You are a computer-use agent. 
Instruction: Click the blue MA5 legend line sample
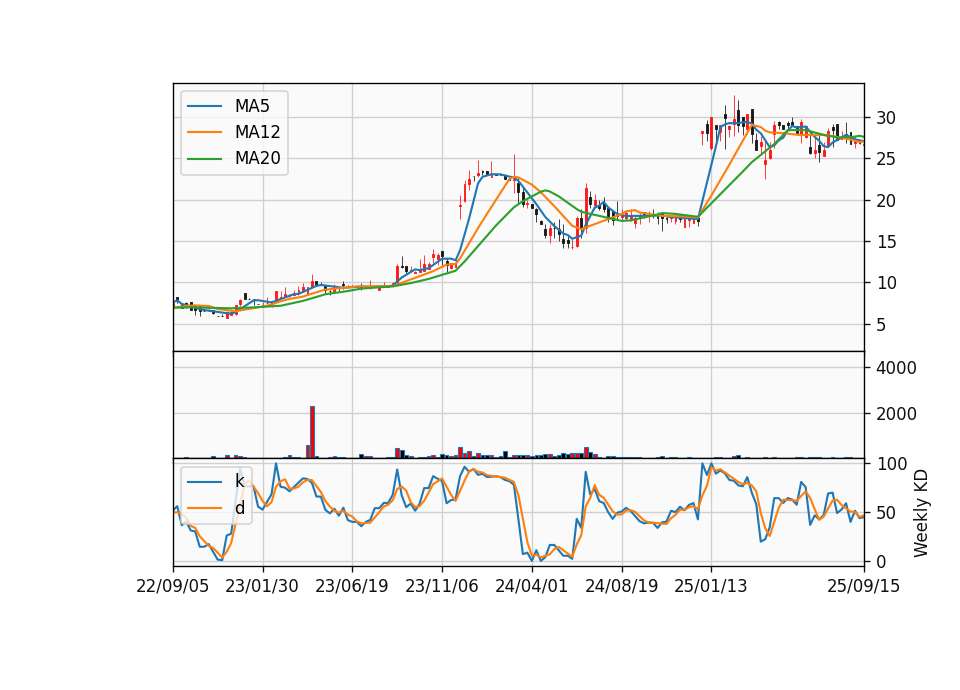204,106
